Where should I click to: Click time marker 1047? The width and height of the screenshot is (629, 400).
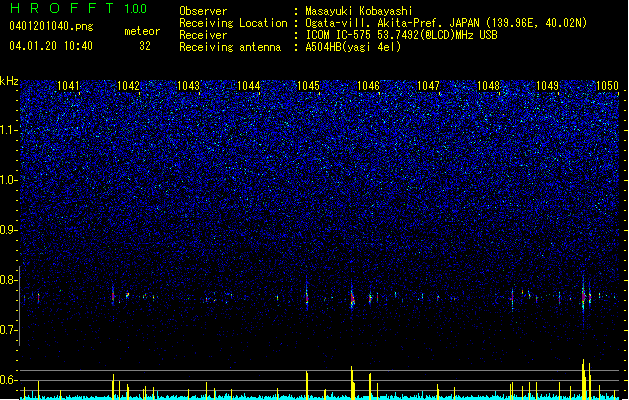click(x=428, y=86)
